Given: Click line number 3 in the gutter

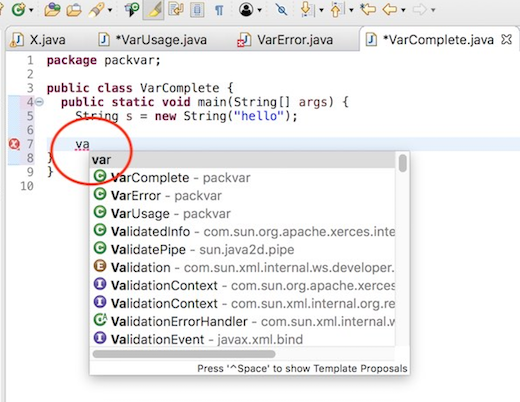Looking at the screenshot, I should pyautogui.click(x=30, y=88).
